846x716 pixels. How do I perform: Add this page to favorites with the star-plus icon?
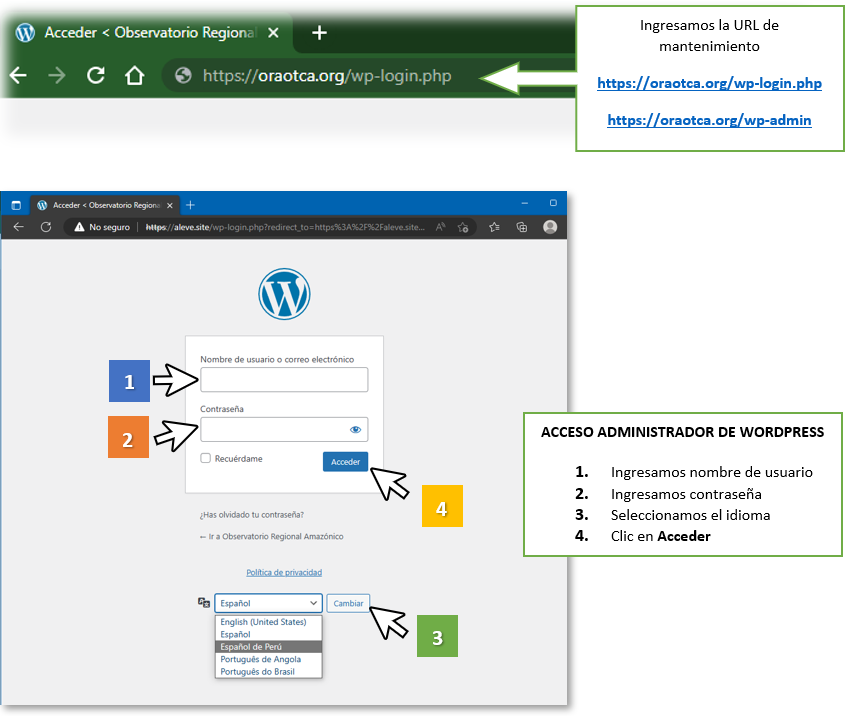point(463,227)
